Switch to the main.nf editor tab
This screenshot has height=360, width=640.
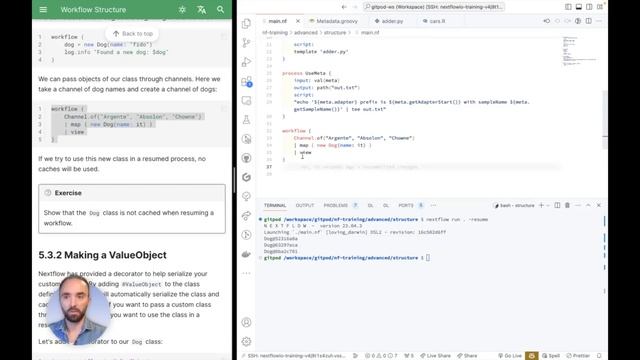click(277, 21)
